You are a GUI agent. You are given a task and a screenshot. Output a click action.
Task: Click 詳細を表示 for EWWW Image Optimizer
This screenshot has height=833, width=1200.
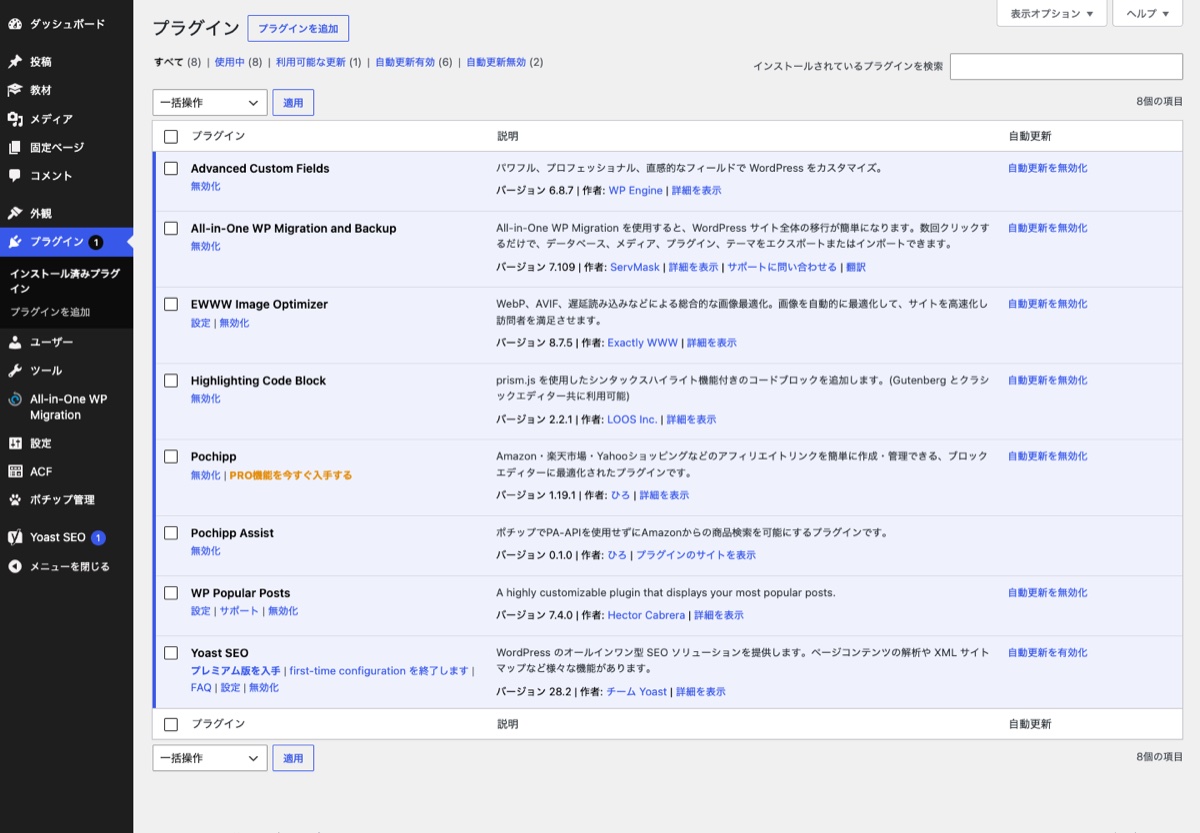712,343
